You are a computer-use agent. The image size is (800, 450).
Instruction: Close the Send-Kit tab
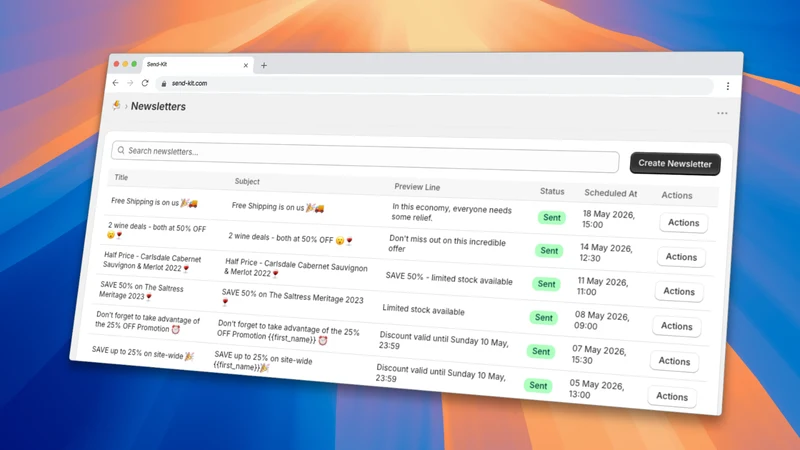[245, 65]
